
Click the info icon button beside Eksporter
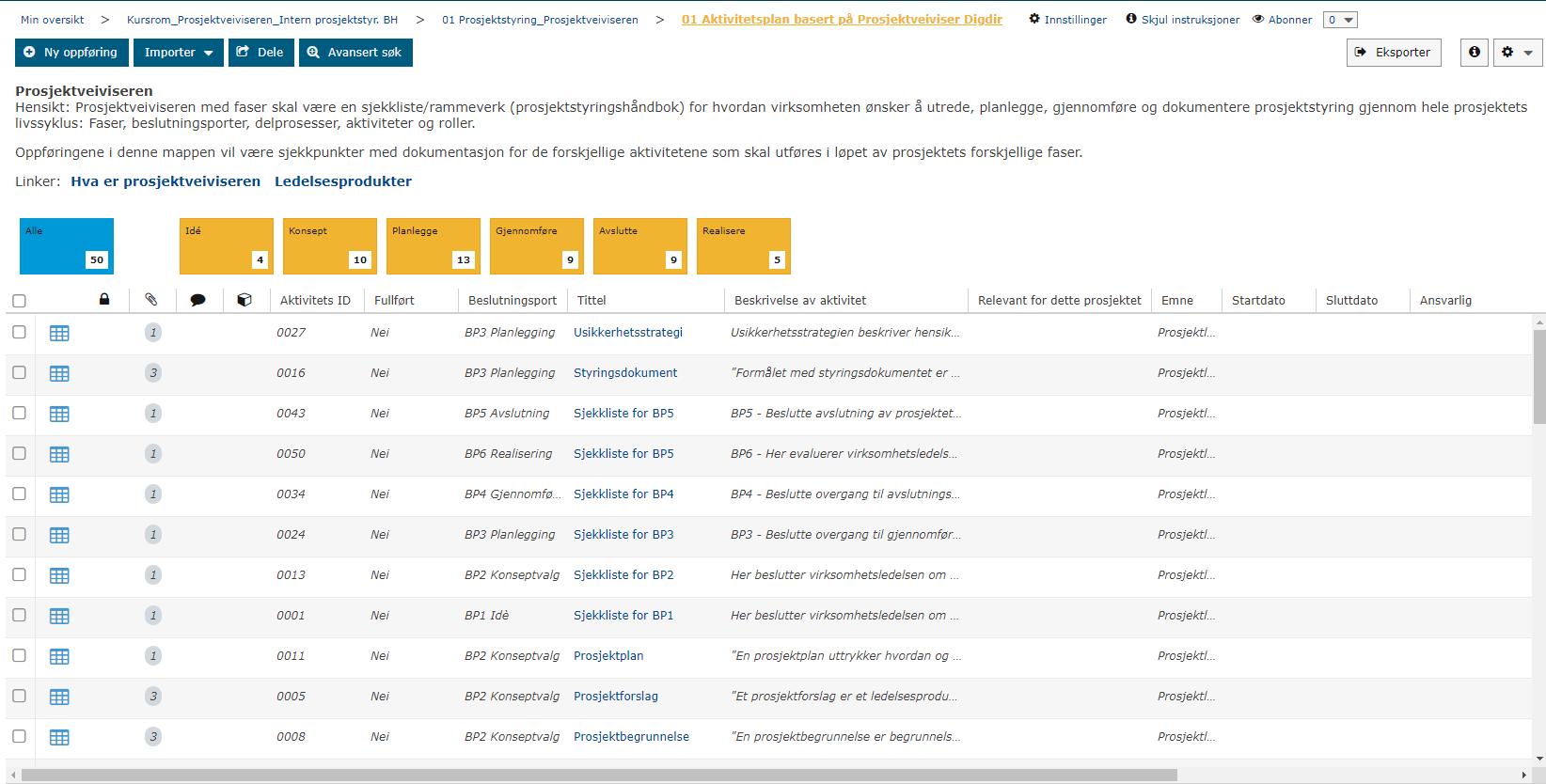coord(1474,53)
